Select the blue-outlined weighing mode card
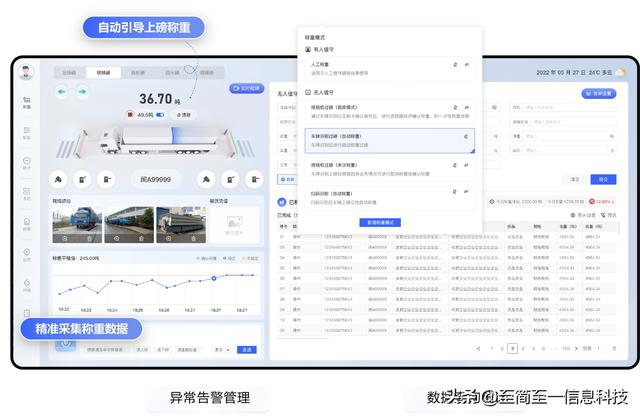 pyautogui.click(x=390, y=141)
